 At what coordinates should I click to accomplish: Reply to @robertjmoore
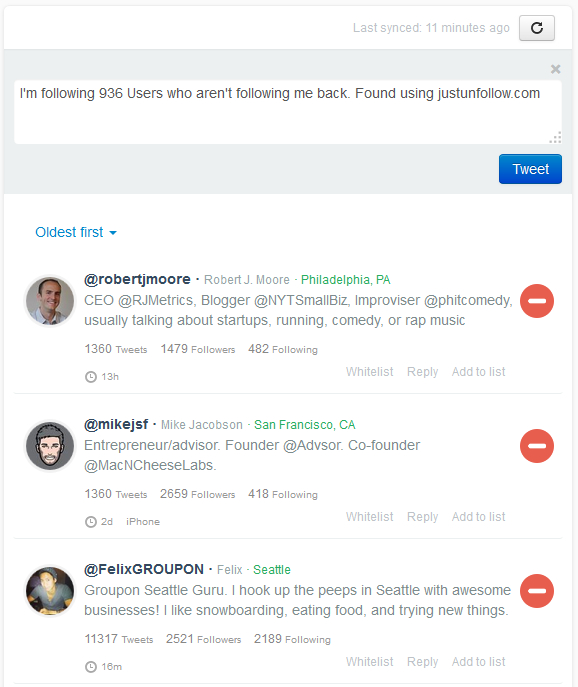click(422, 372)
